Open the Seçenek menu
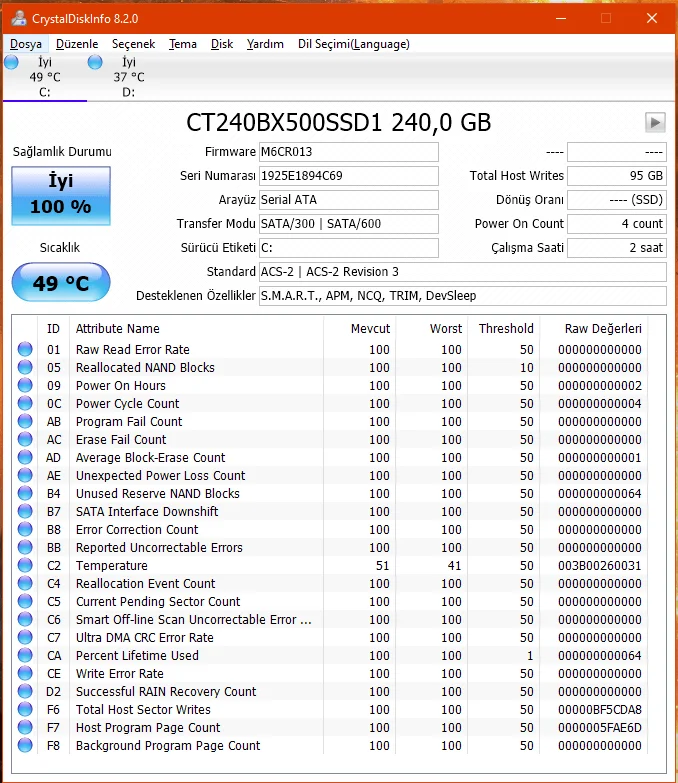This screenshot has width=678, height=783. point(133,44)
